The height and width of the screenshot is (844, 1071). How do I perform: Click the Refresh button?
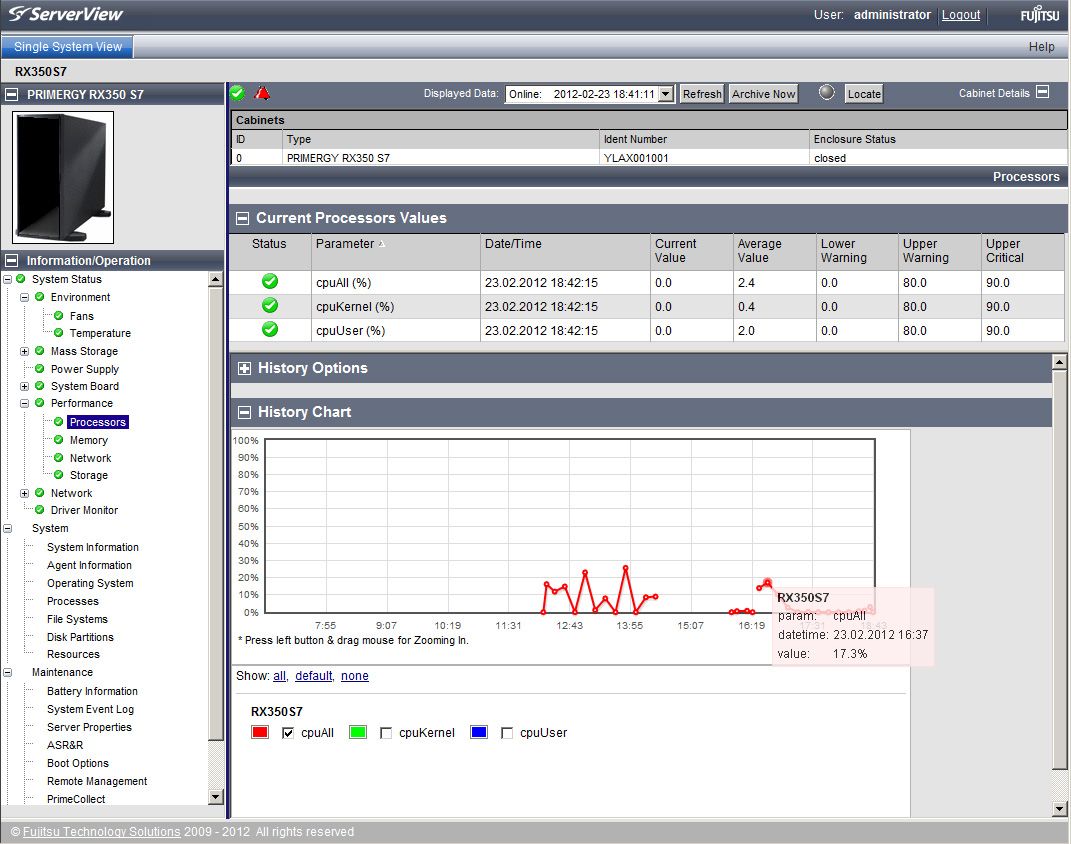(701, 94)
